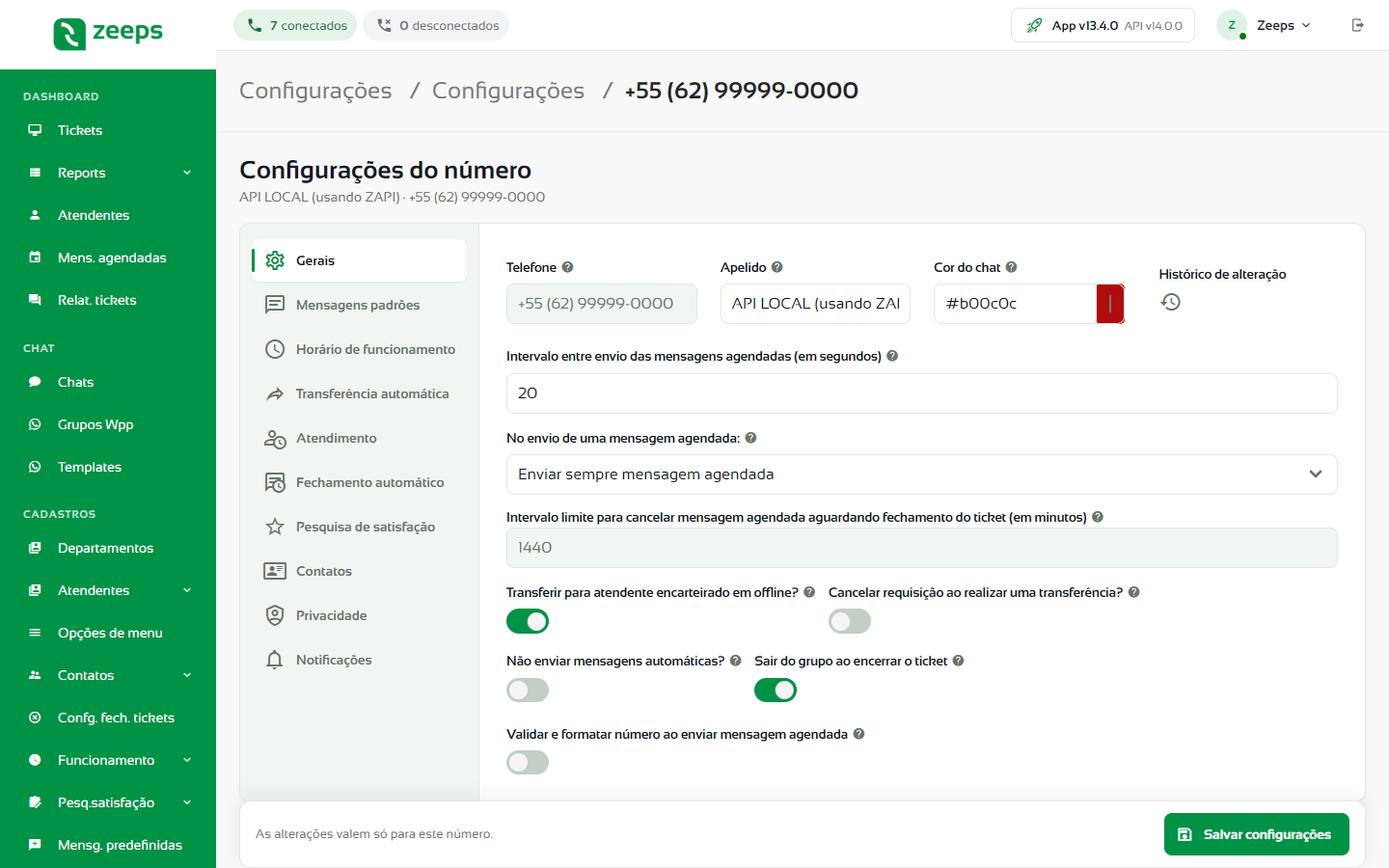The width and height of the screenshot is (1389, 868).
Task: Click the help icon next to Apelido
Action: (x=776, y=267)
